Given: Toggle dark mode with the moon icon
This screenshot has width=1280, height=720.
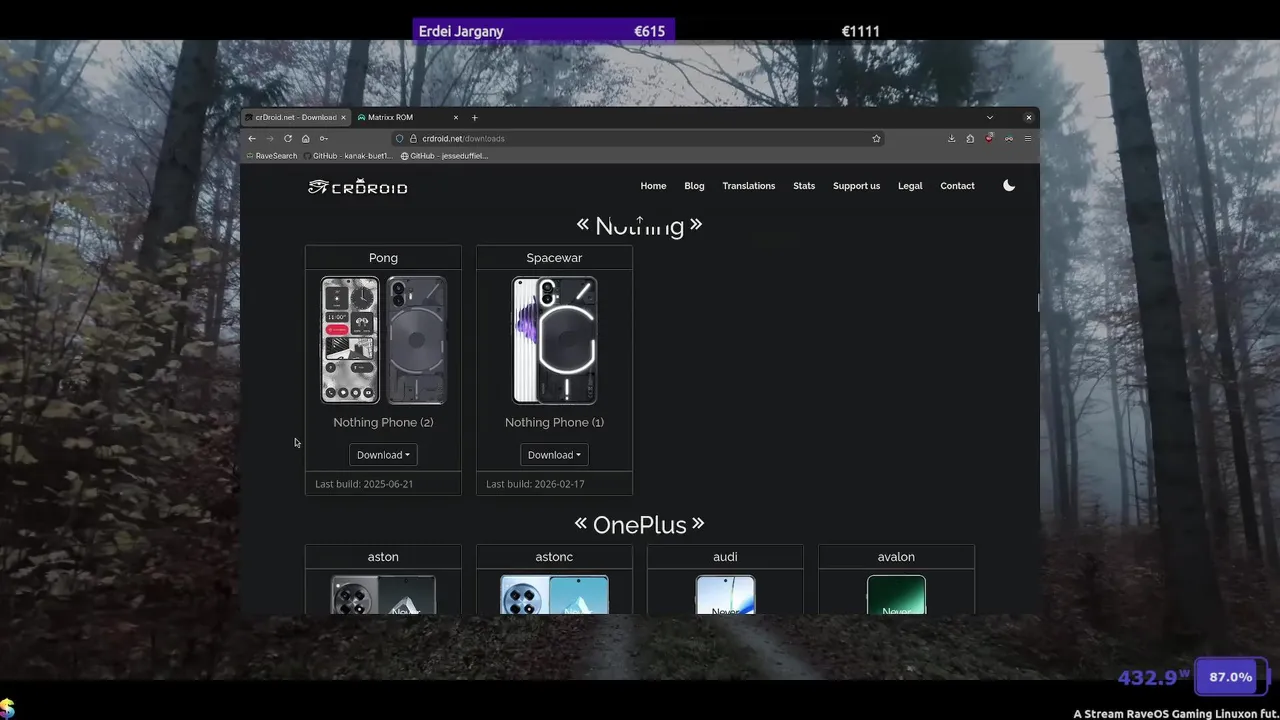Looking at the screenshot, I should coord(1009,186).
